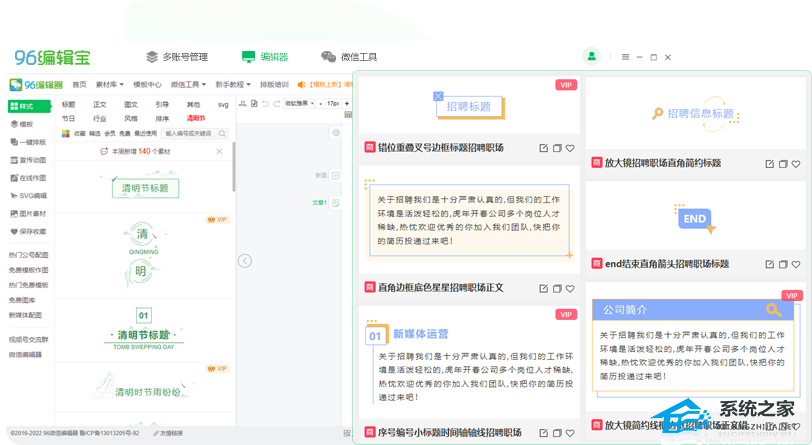812x445 pixels.
Task: Expand the 素材库 dropdown menu
Action: point(109,84)
